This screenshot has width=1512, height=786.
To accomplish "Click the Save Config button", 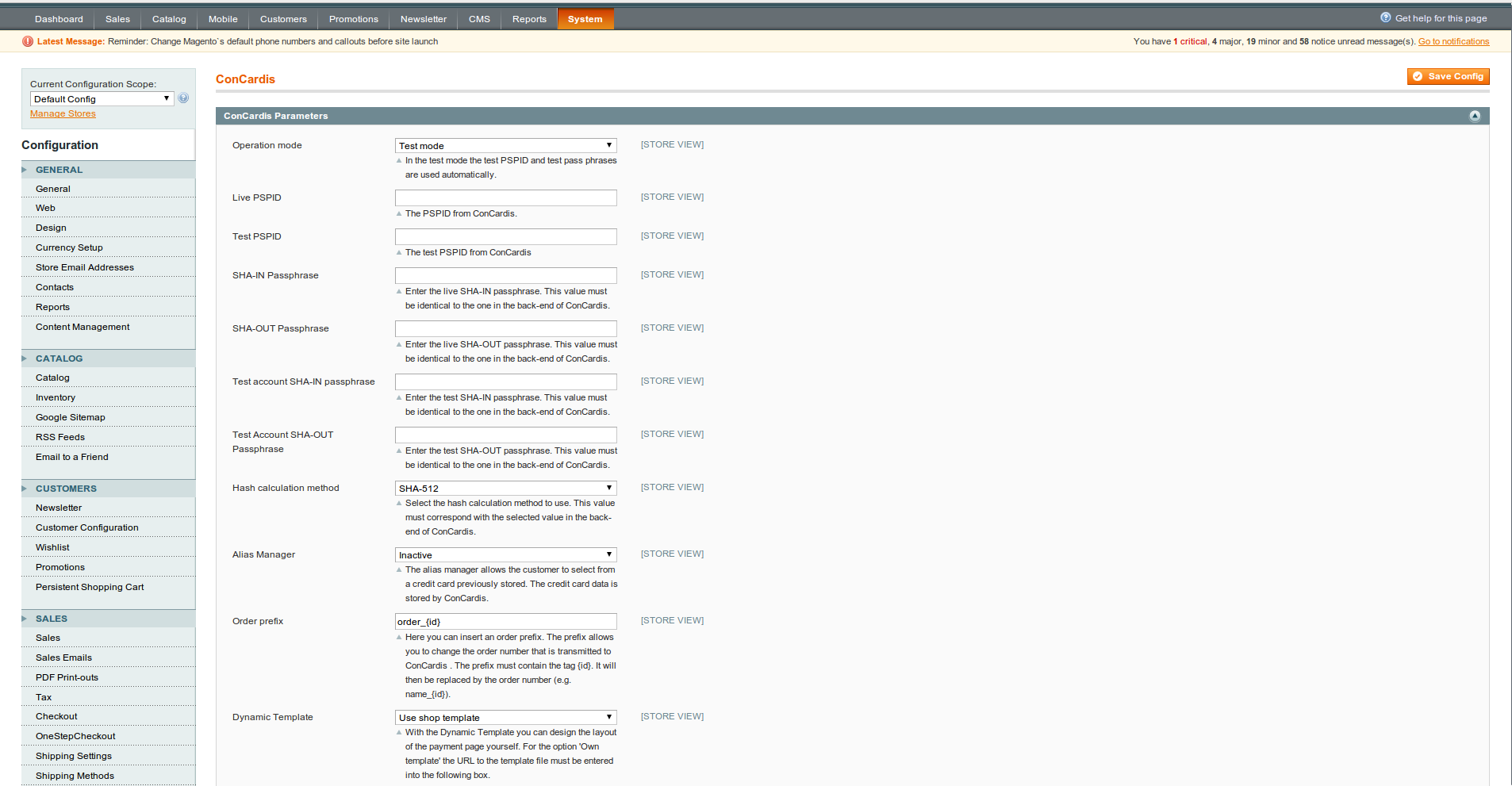I will [x=1448, y=76].
